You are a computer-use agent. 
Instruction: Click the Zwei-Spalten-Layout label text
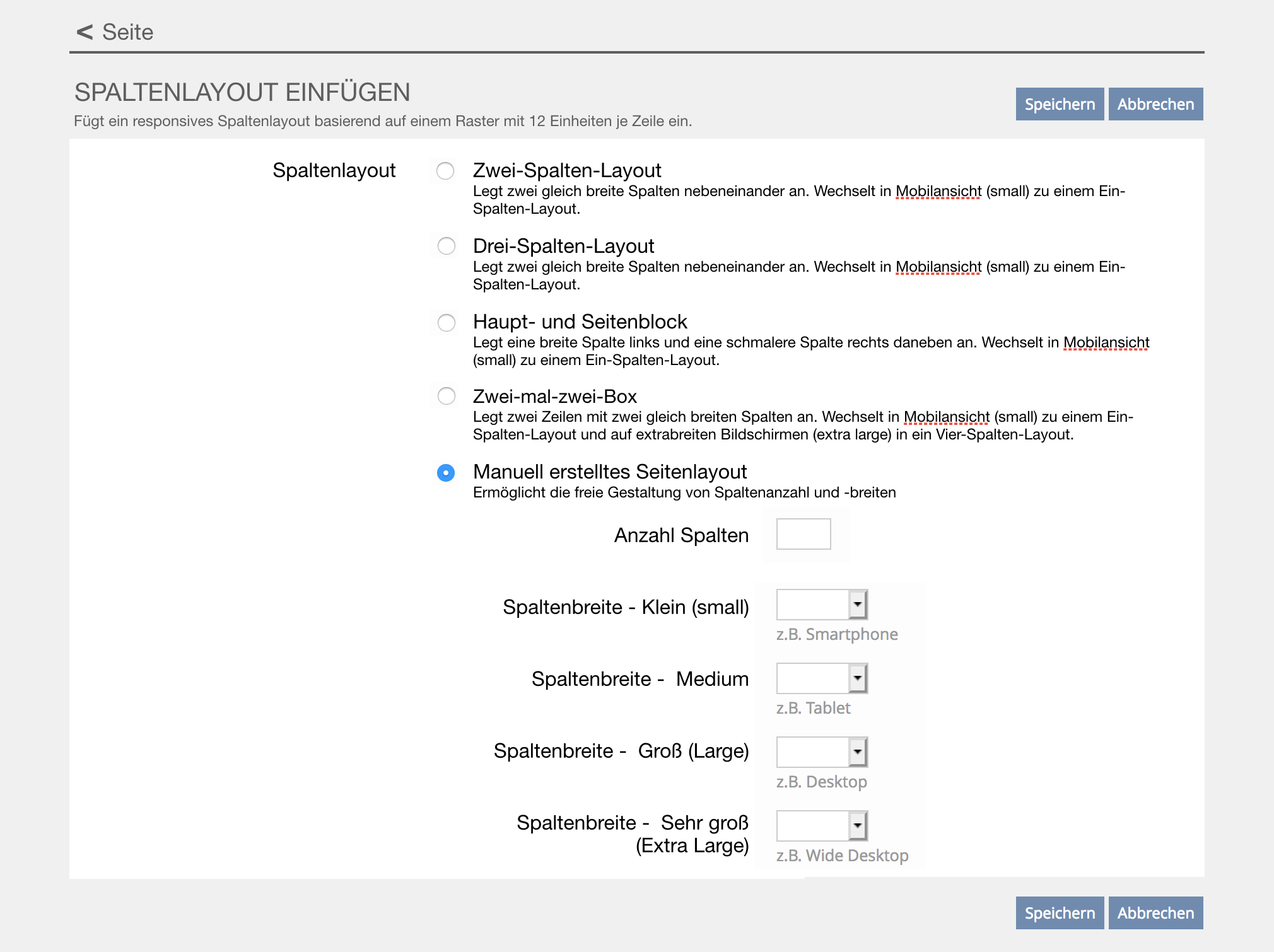pos(566,170)
